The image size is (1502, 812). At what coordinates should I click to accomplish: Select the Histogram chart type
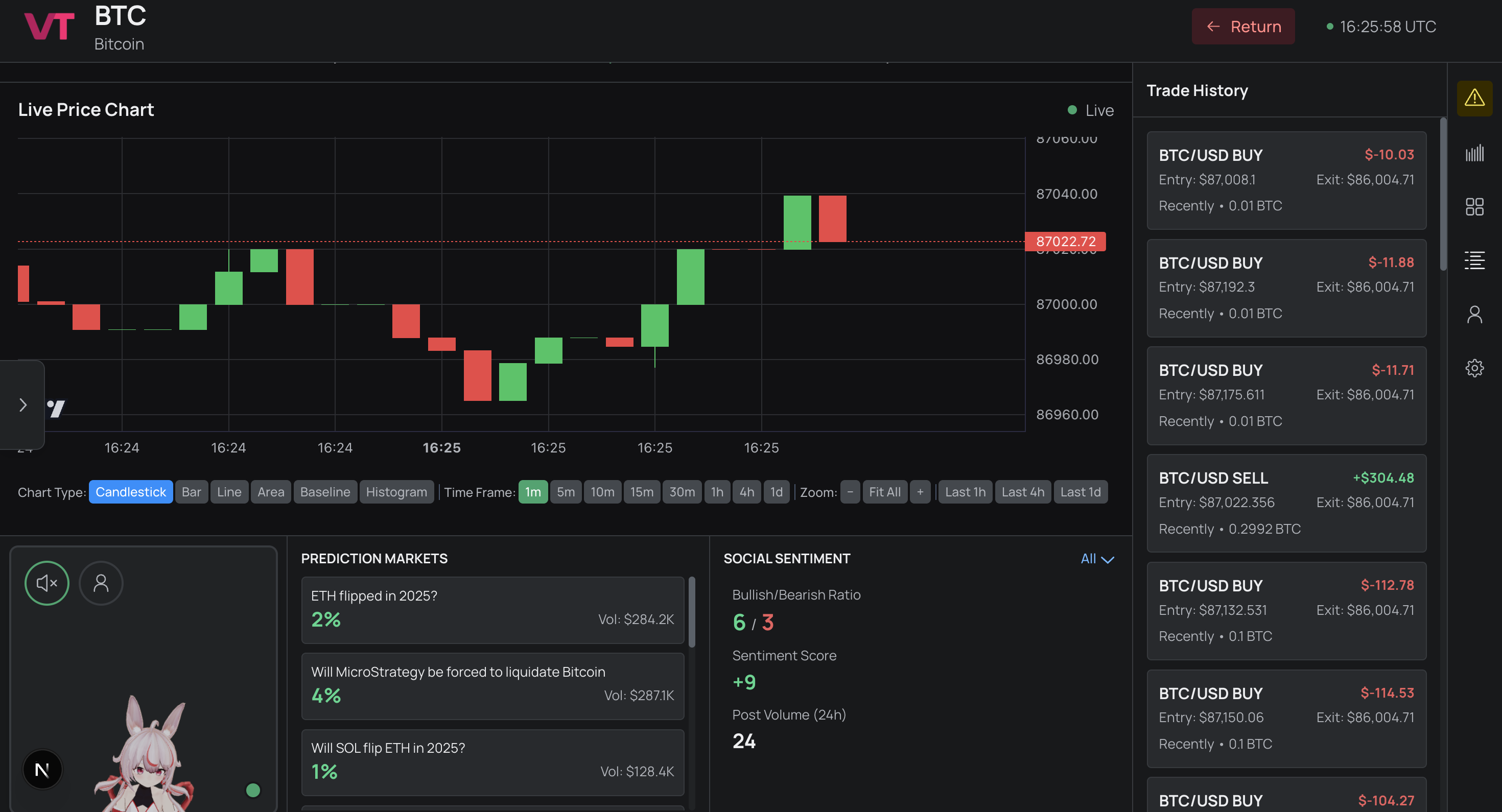396,492
